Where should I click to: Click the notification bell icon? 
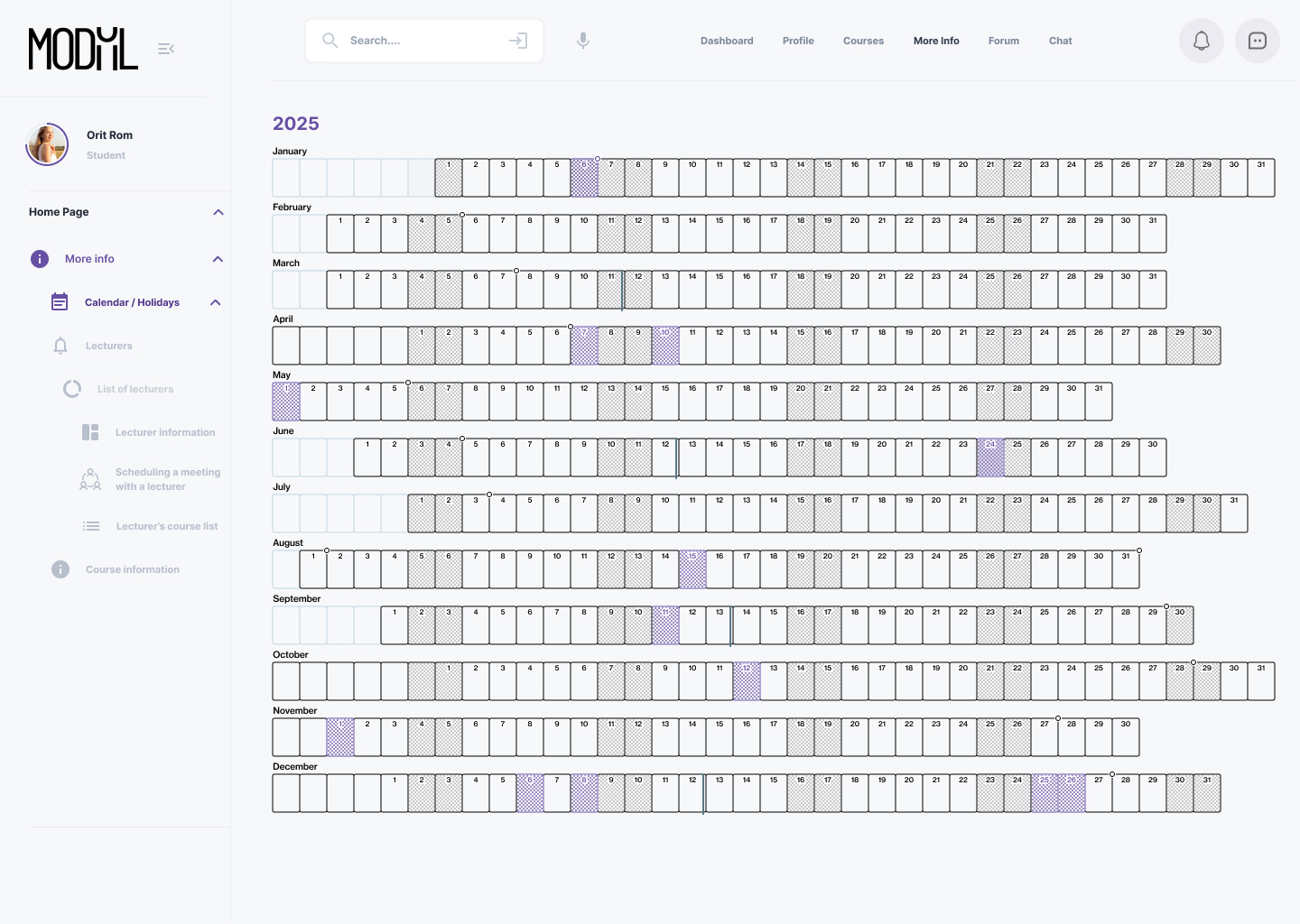point(1201,41)
